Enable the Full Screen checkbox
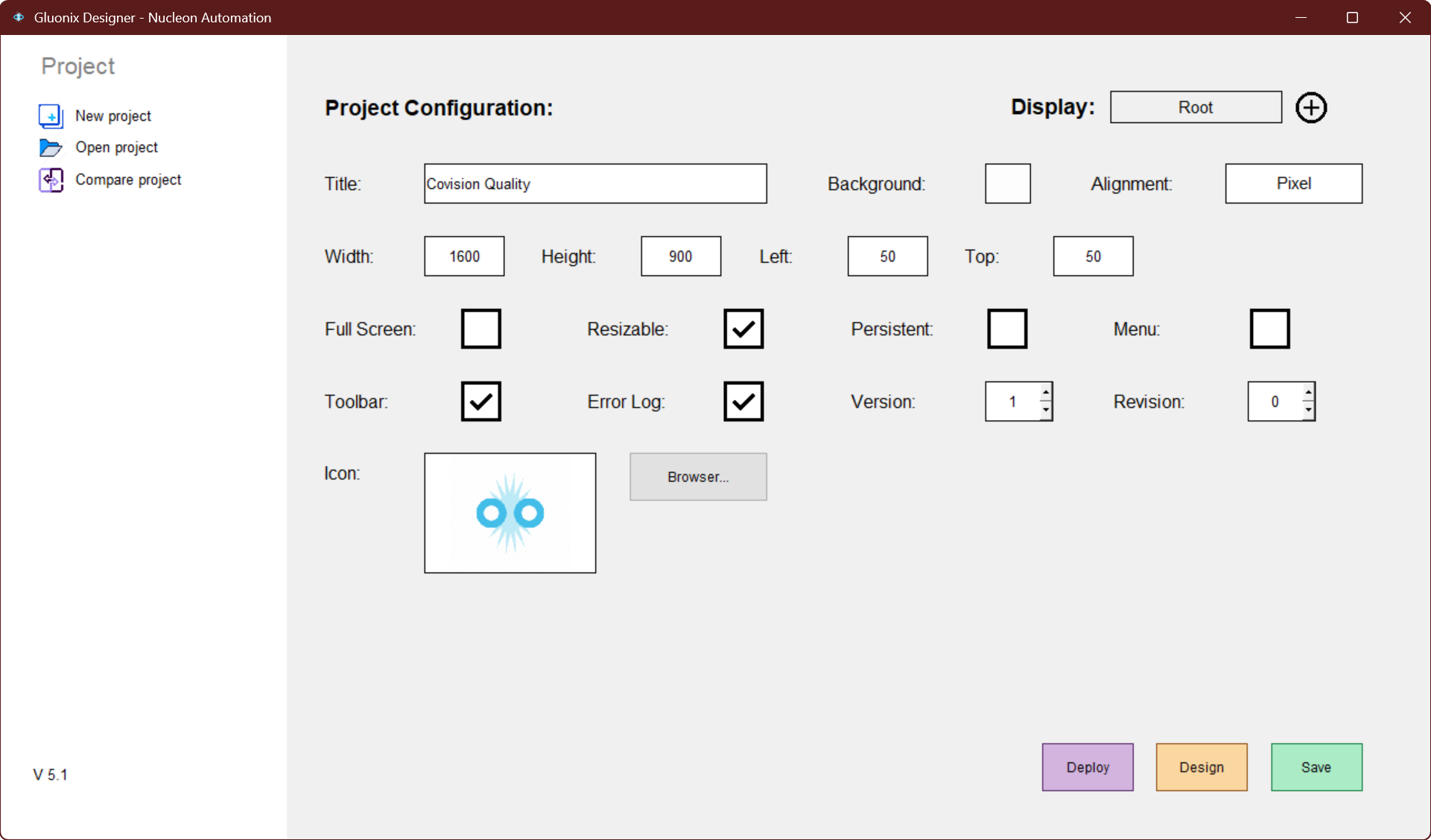 pos(480,328)
